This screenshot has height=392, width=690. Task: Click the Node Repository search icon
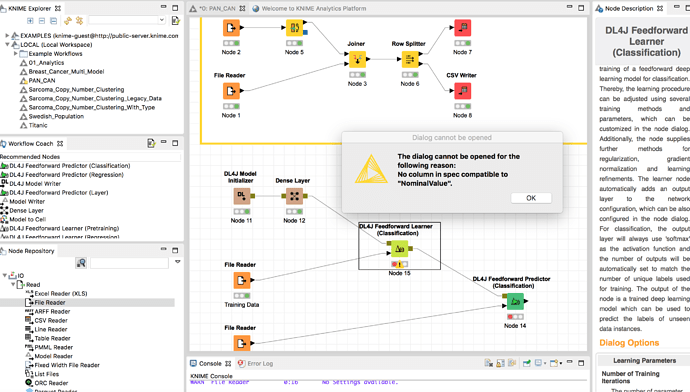[x=81, y=263]
